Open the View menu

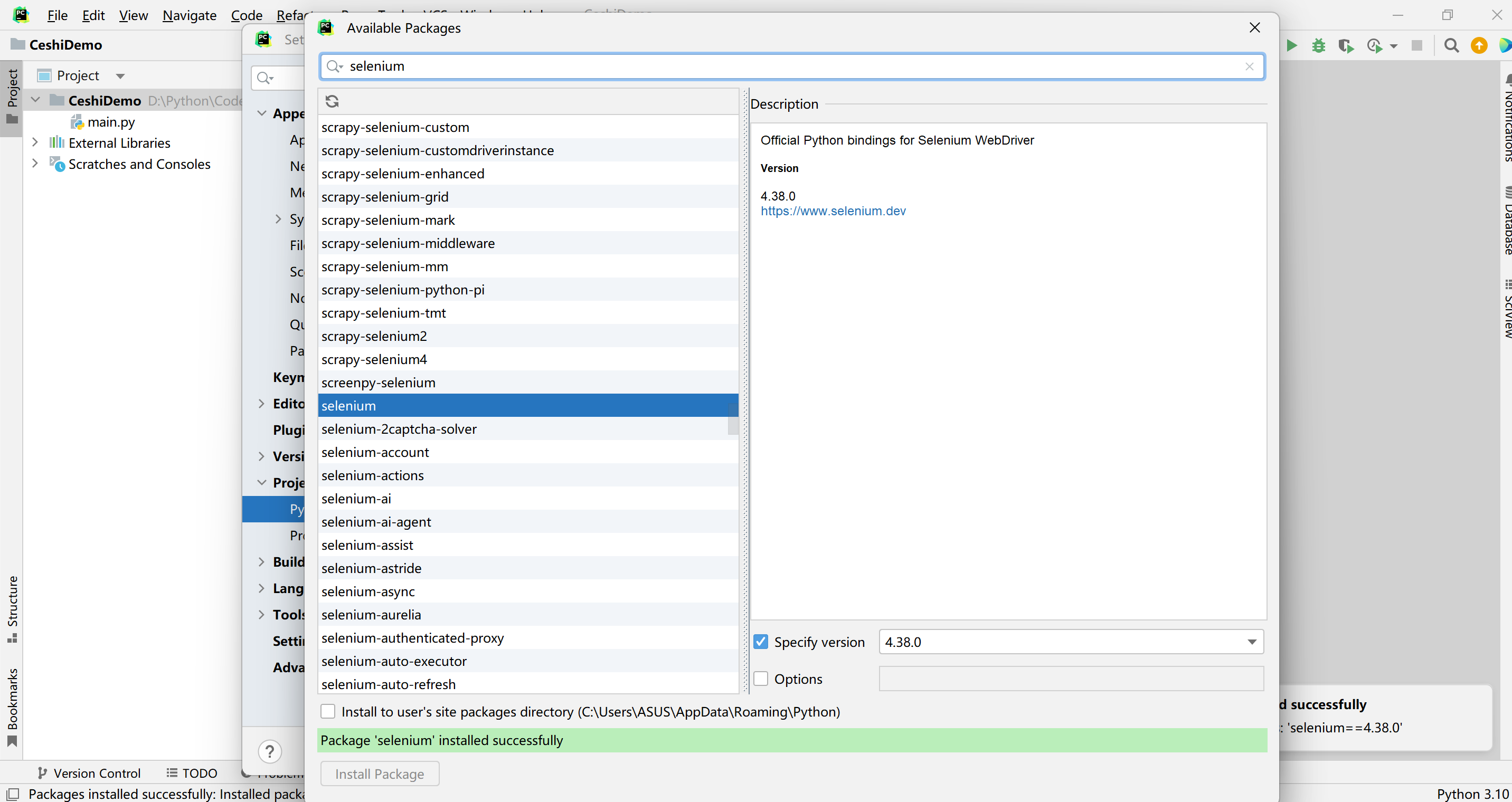(133, 15)
